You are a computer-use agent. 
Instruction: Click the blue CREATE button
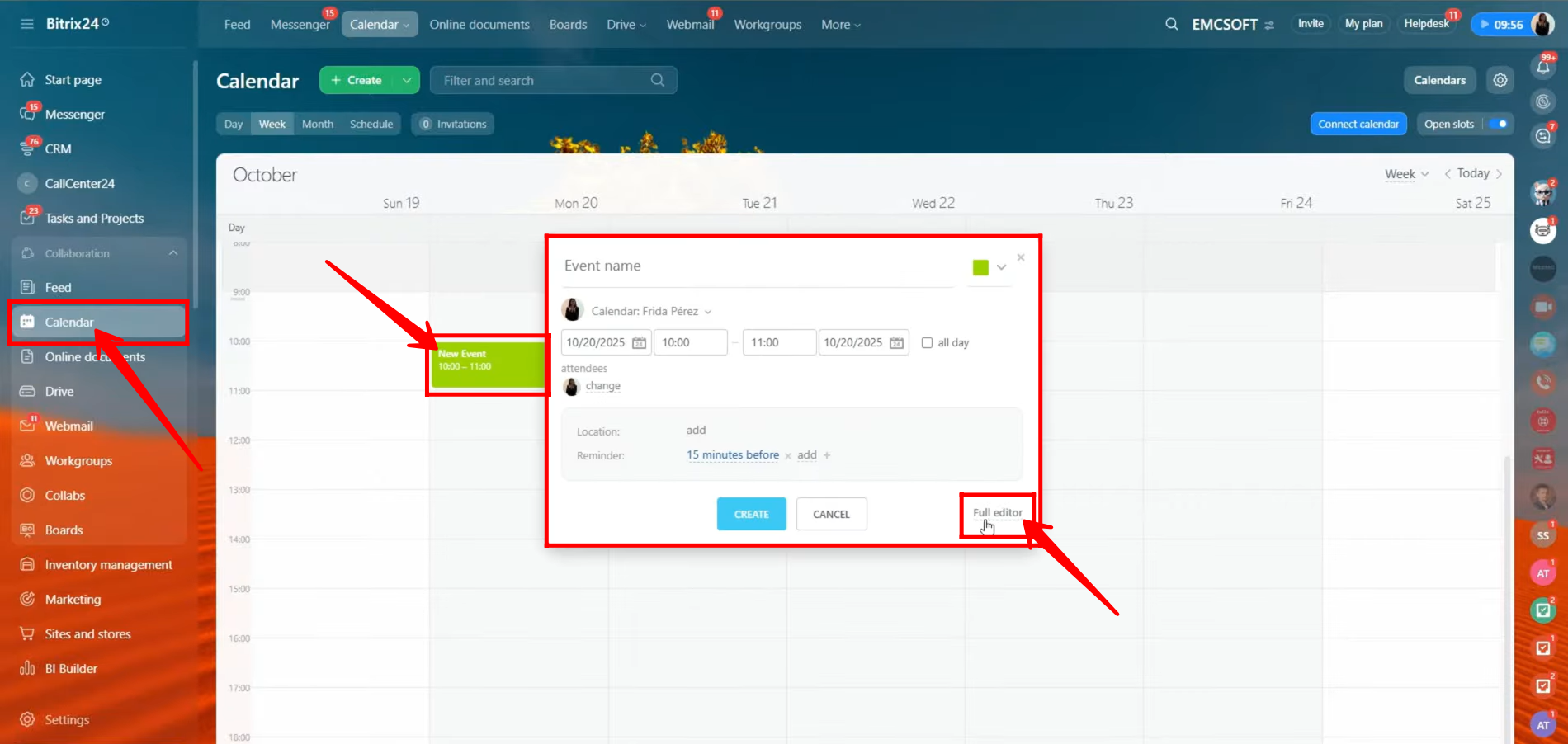(751, 514)
